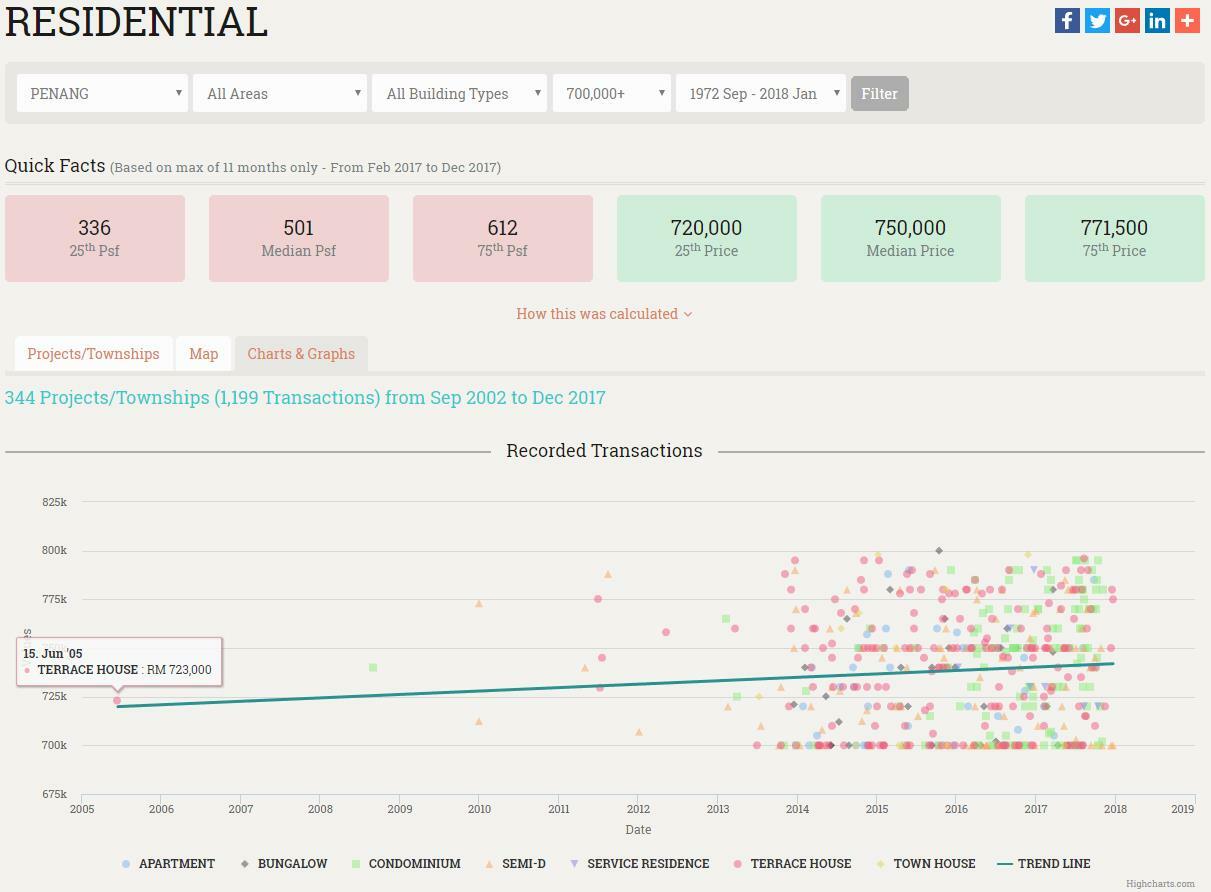Open the PENANG state dropdown
Image resolution: width=1211 pixels, height=892 pixels.
click(x=102, y=94)
